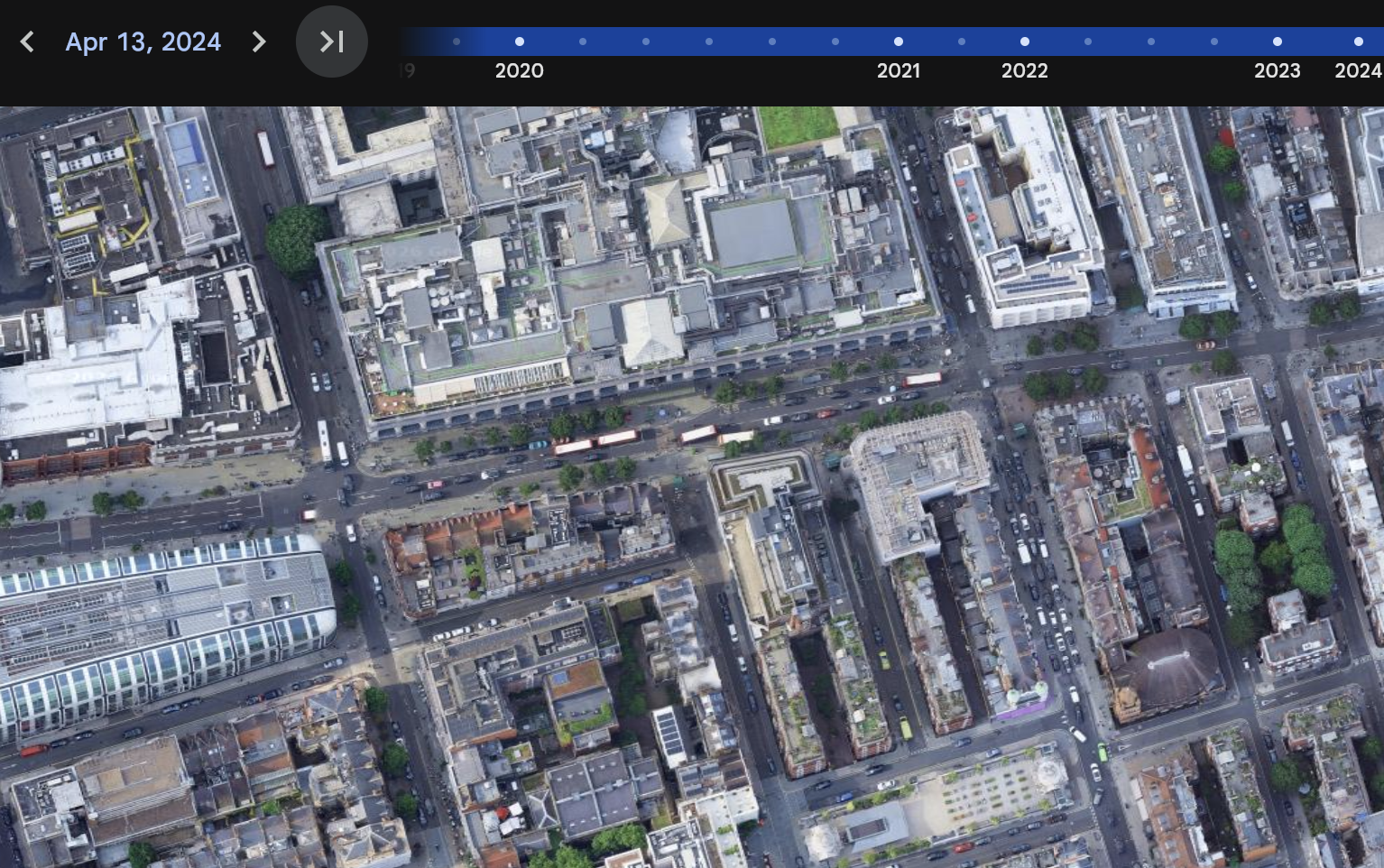Select the timeline dot above 2023
This screenshot has width=1384, height=868.
click(x=1278, y=42)
